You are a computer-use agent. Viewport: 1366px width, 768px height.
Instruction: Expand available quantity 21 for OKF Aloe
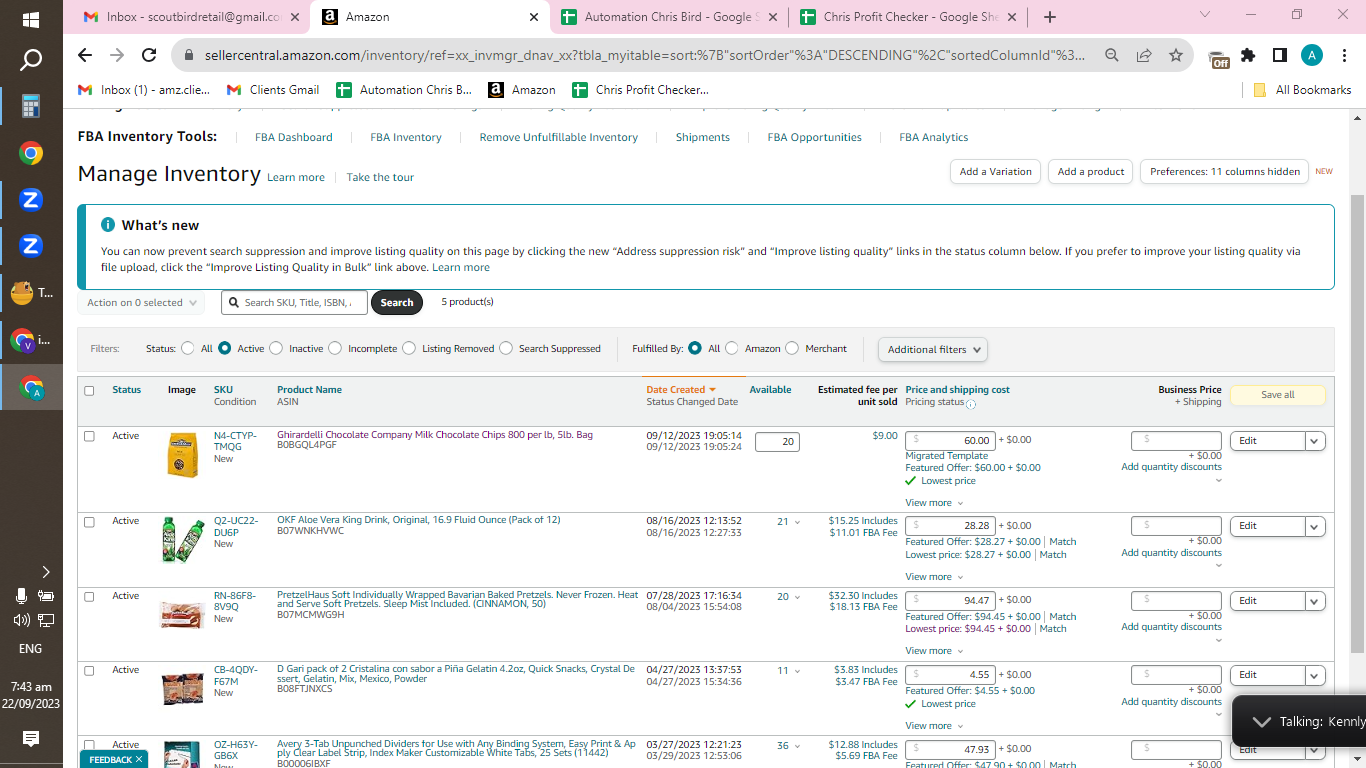pyautogui.click(x=789, y=522)
